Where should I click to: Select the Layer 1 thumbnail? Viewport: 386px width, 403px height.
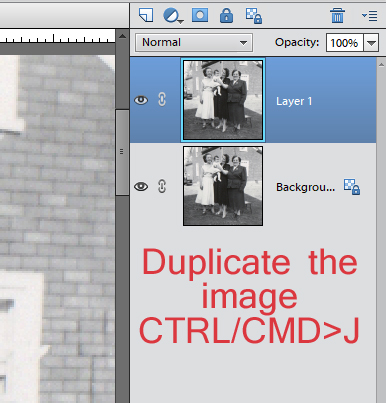click(223, 100)
